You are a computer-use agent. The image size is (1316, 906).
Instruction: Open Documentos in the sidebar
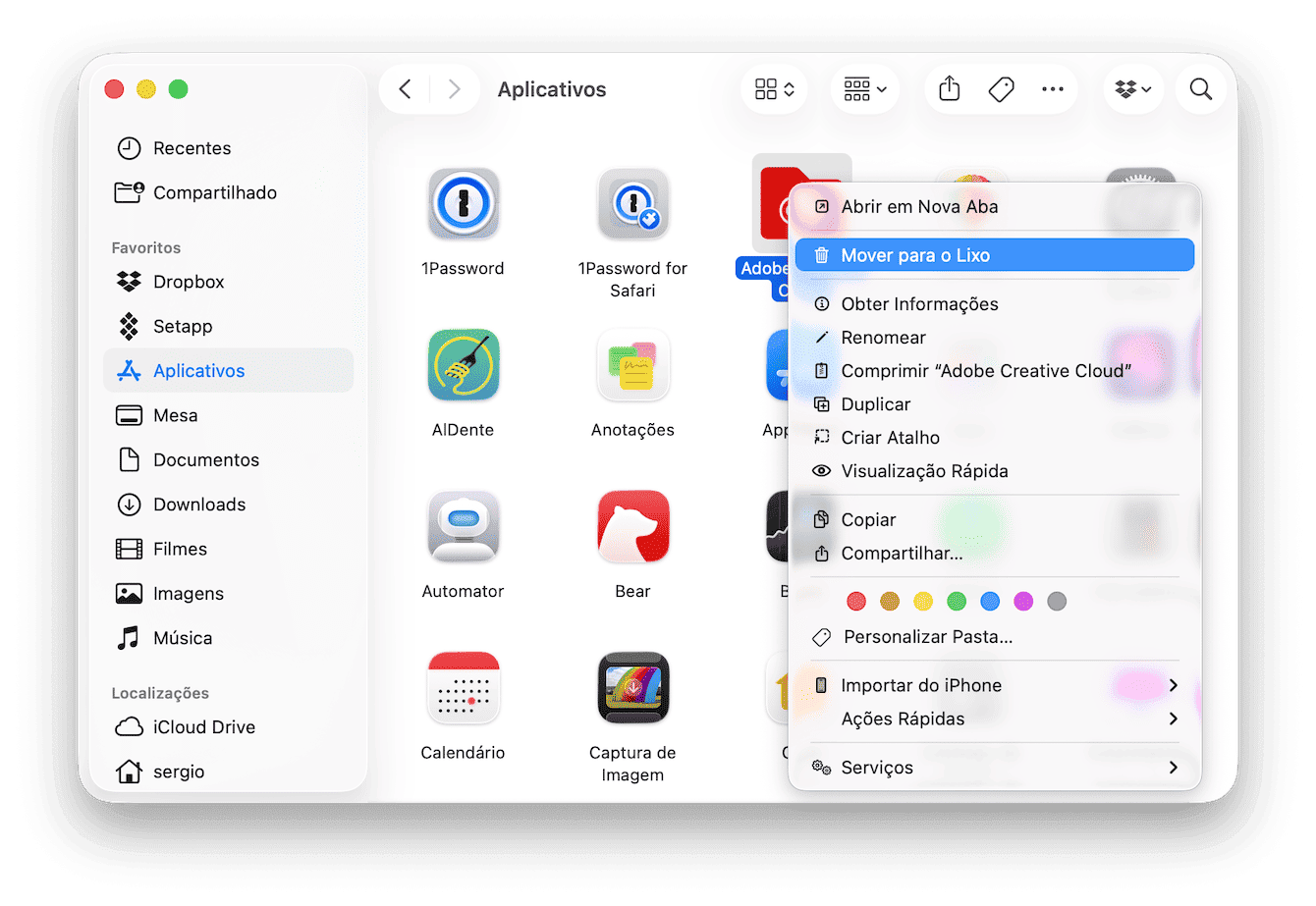tap(228, 459)
